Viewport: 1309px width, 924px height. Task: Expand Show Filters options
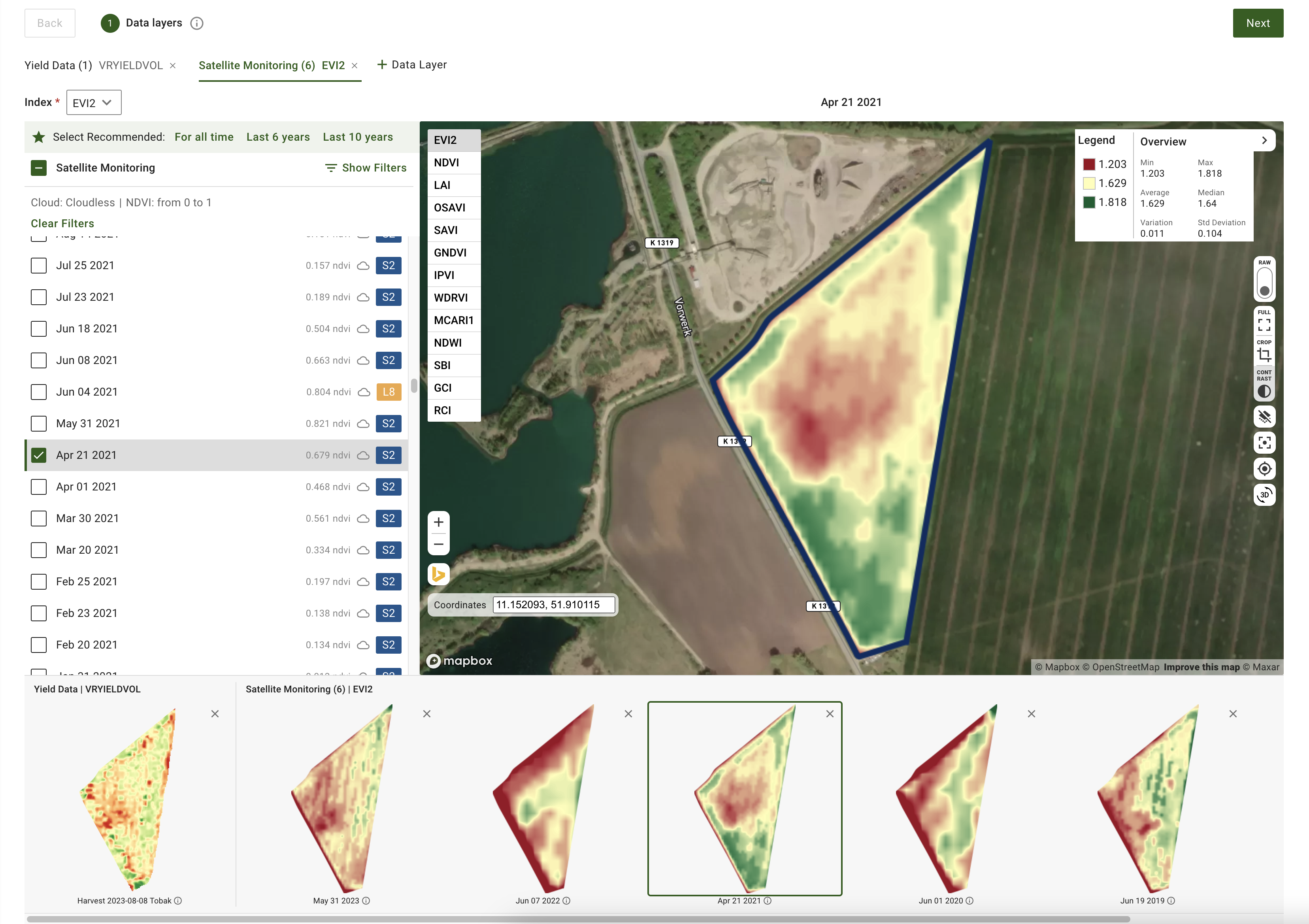coord(366,168)
